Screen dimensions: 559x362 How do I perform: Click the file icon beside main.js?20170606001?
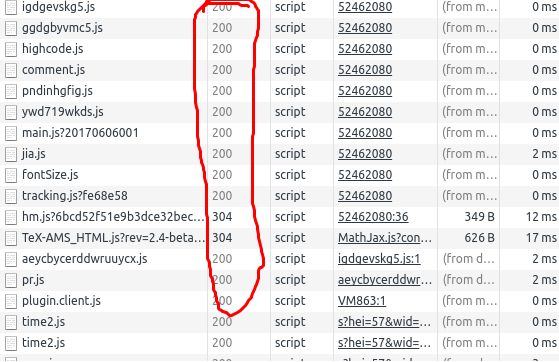click(x=11, y=133)
